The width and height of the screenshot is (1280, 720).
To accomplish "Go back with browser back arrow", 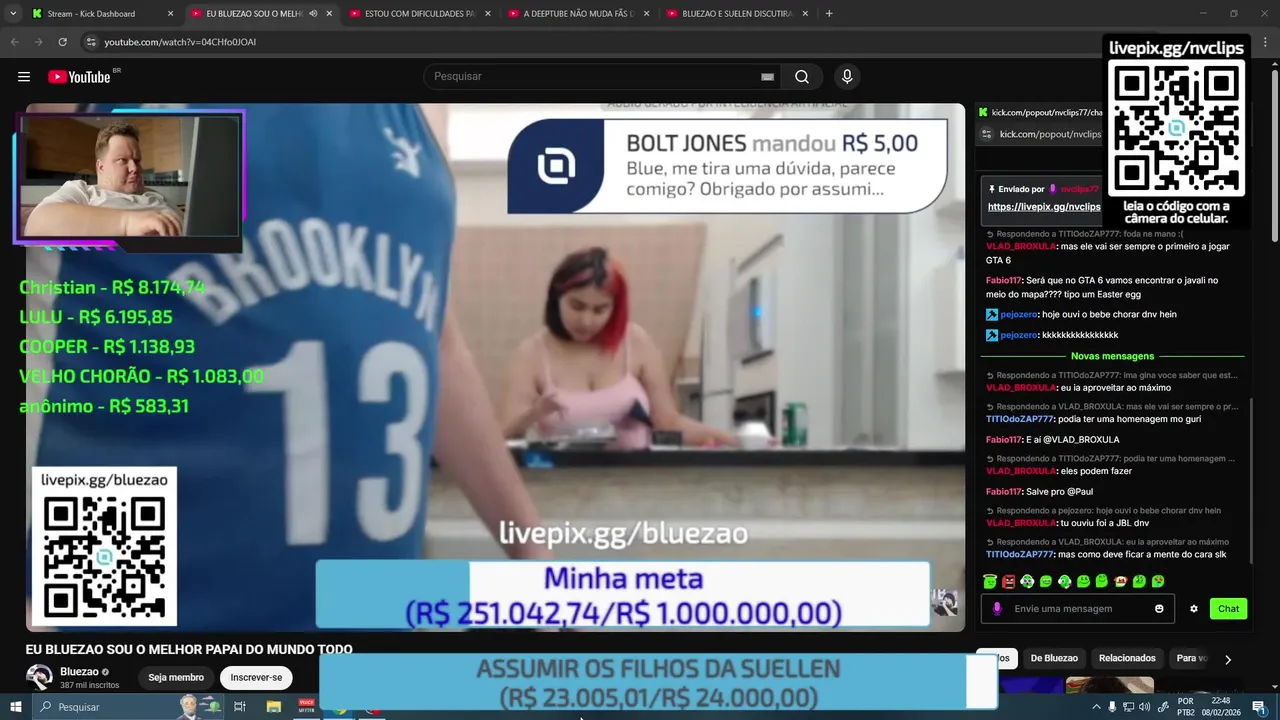I will (x=15, y=42).
